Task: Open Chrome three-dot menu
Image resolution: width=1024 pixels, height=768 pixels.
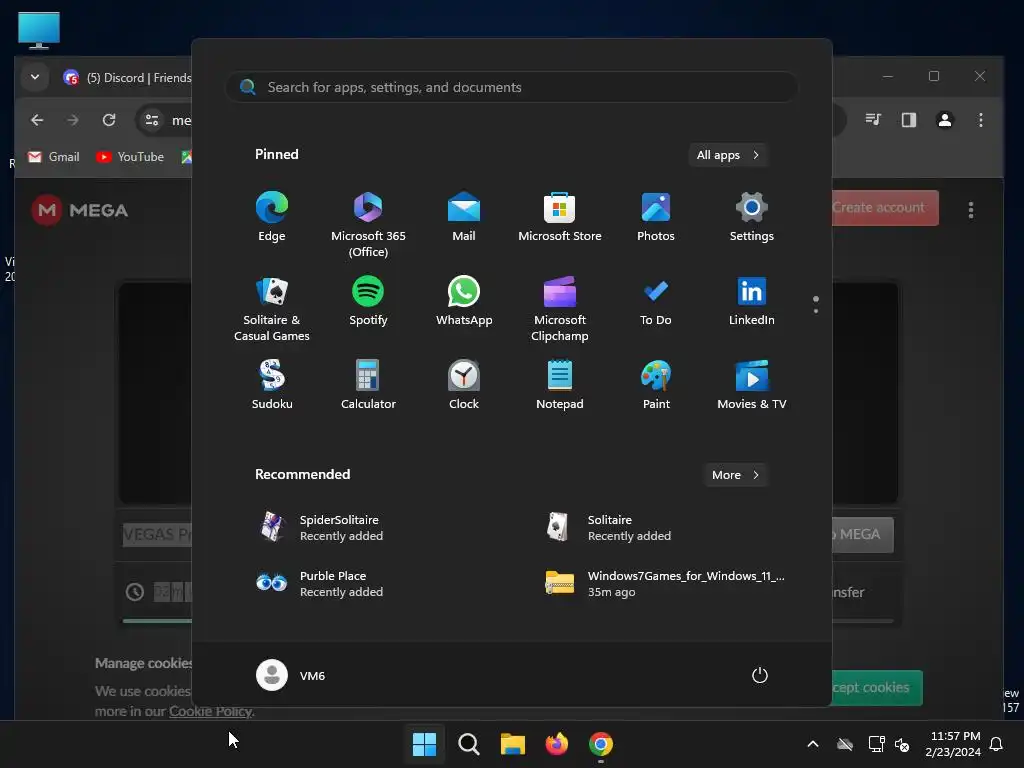Action: 981,120
